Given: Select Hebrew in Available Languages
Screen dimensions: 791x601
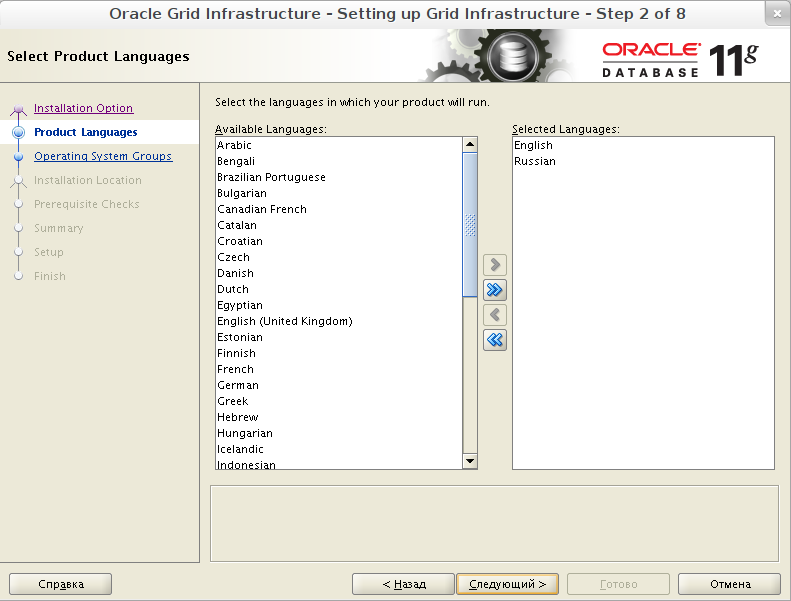Looking at the screenshot, I should pyautogui.click(x=338, y=417).
